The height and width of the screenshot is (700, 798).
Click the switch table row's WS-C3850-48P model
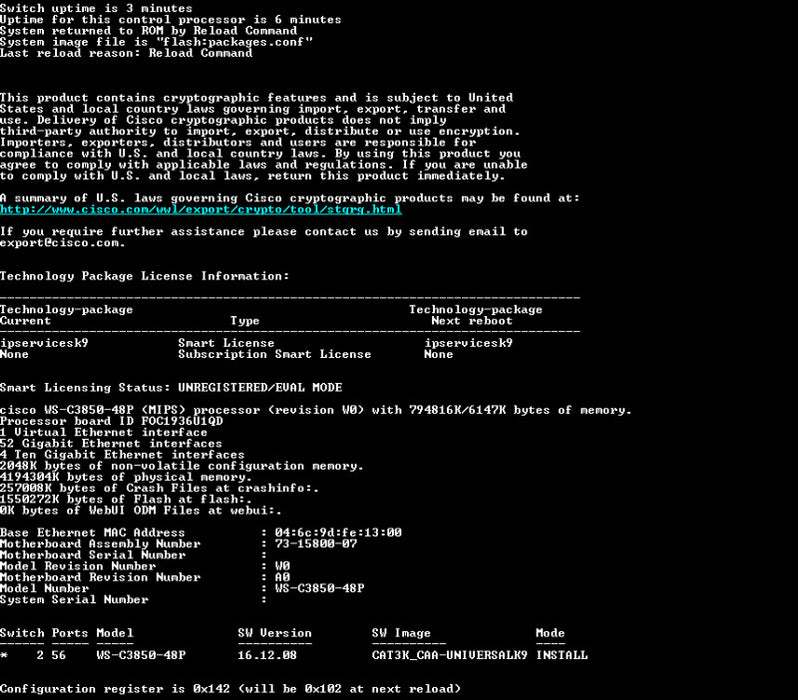pyautogui.click(x=141, y=655)
